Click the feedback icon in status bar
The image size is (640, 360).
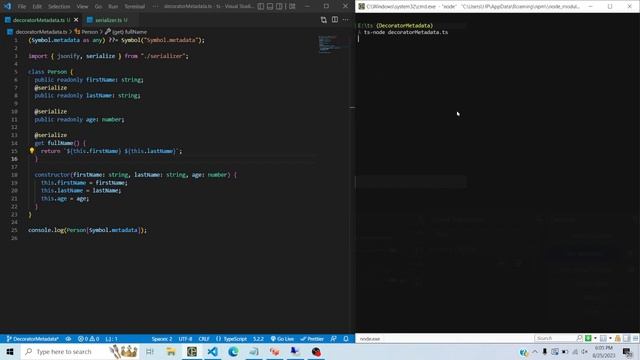[x=333, y=339]
